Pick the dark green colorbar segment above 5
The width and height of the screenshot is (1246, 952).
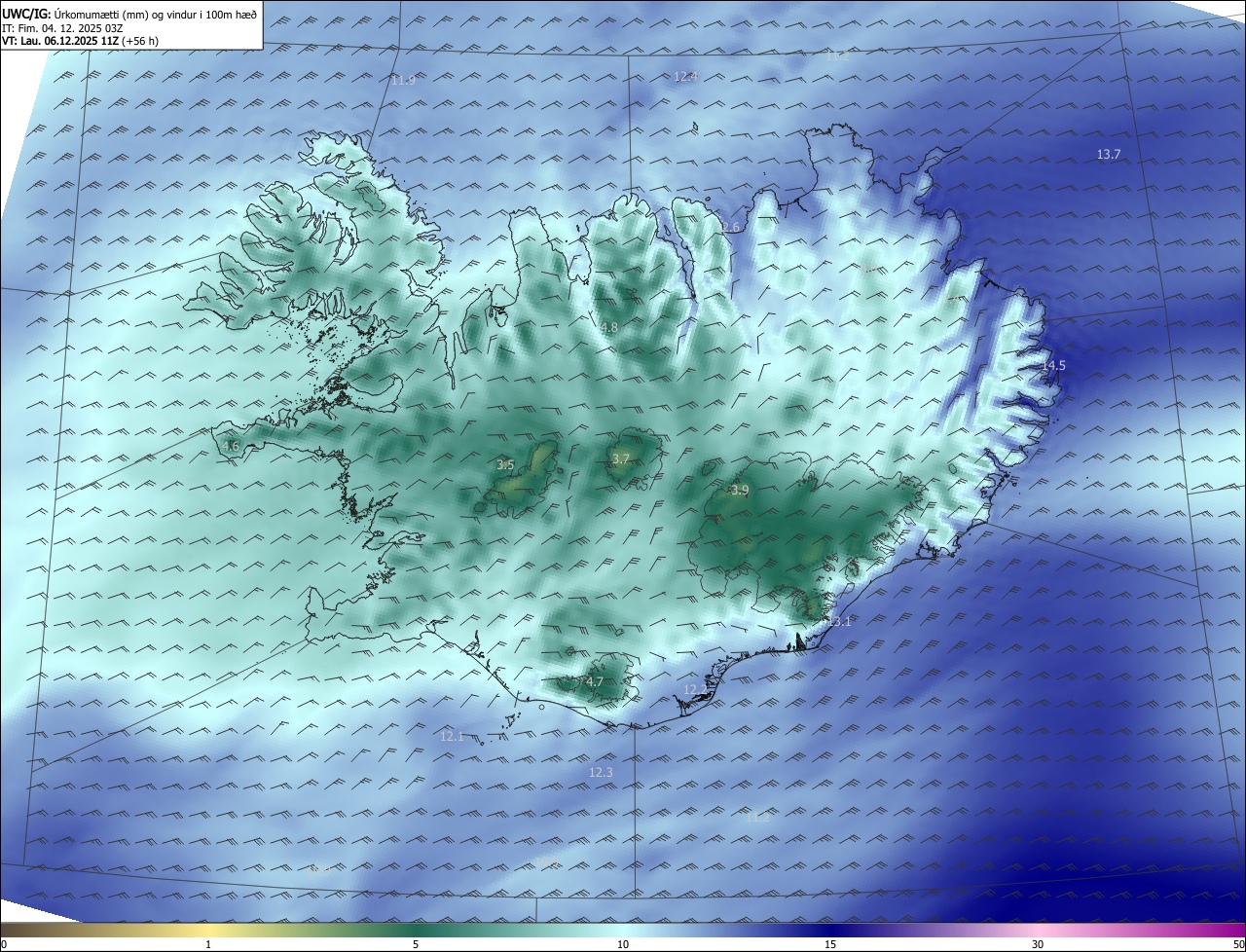coord(416,930)
